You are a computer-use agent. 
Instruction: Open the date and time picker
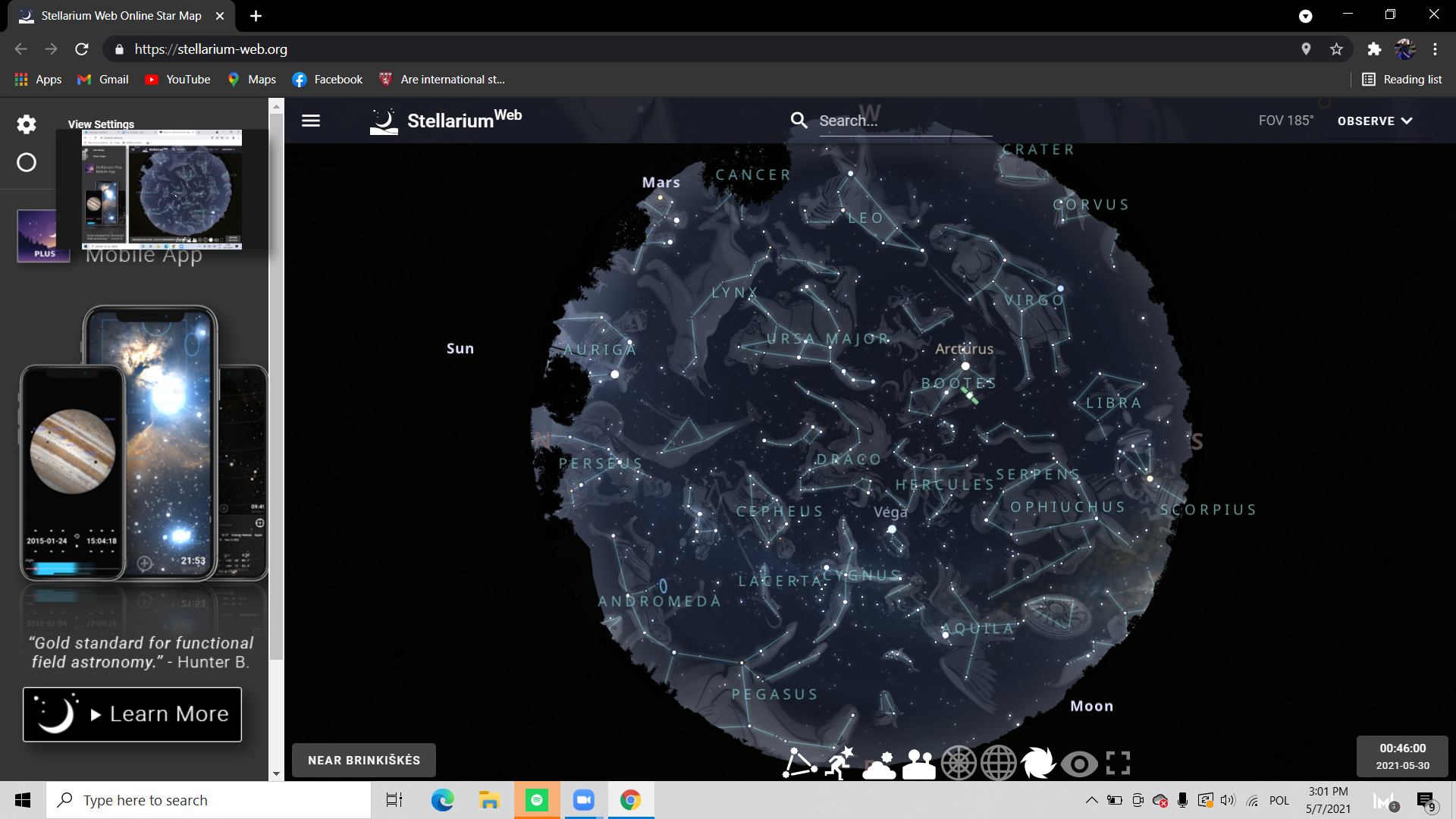1401,756
